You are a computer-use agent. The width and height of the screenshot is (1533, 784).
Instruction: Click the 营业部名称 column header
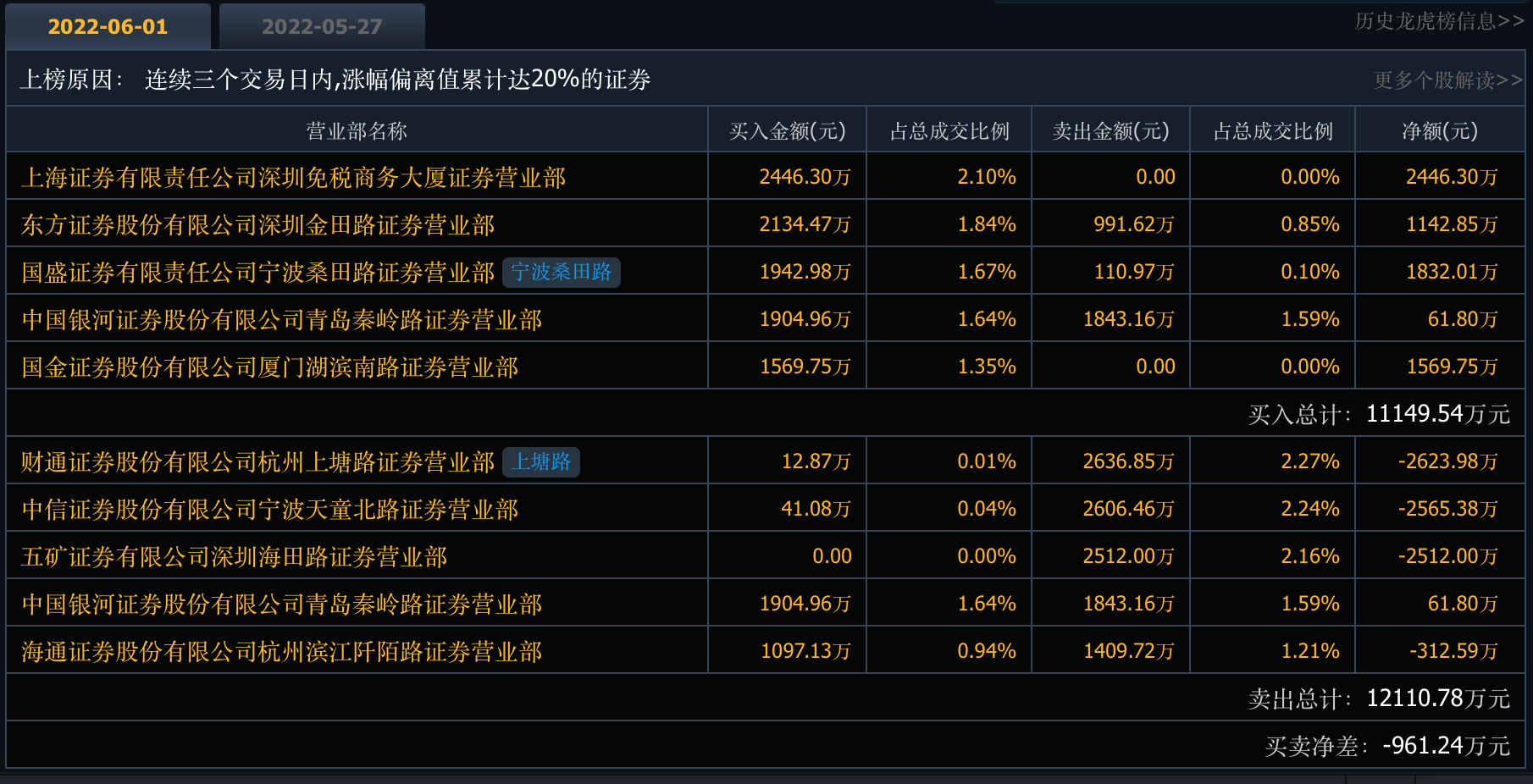coord(357,131)
